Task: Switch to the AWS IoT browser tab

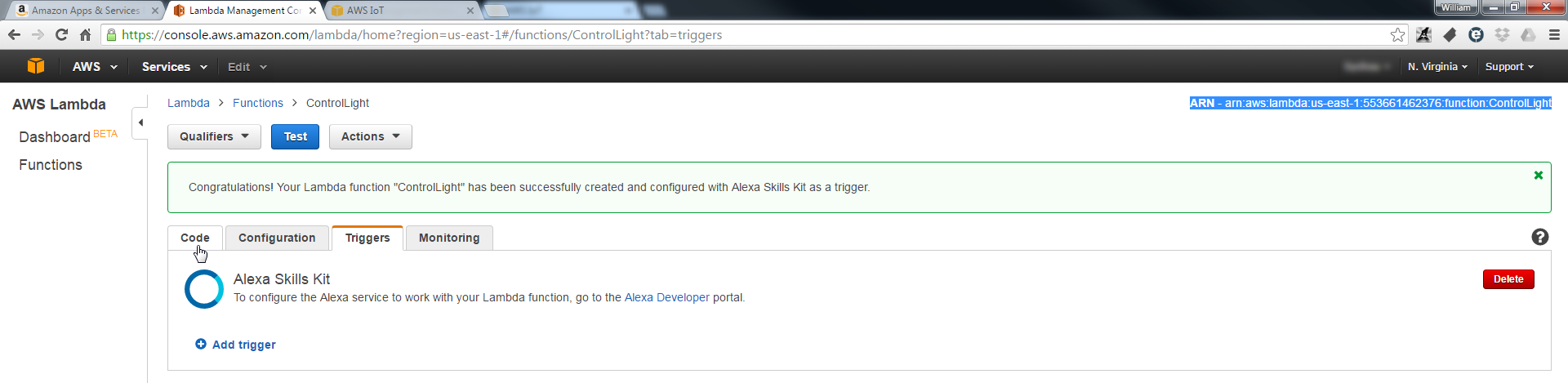Action: [400, 11]
